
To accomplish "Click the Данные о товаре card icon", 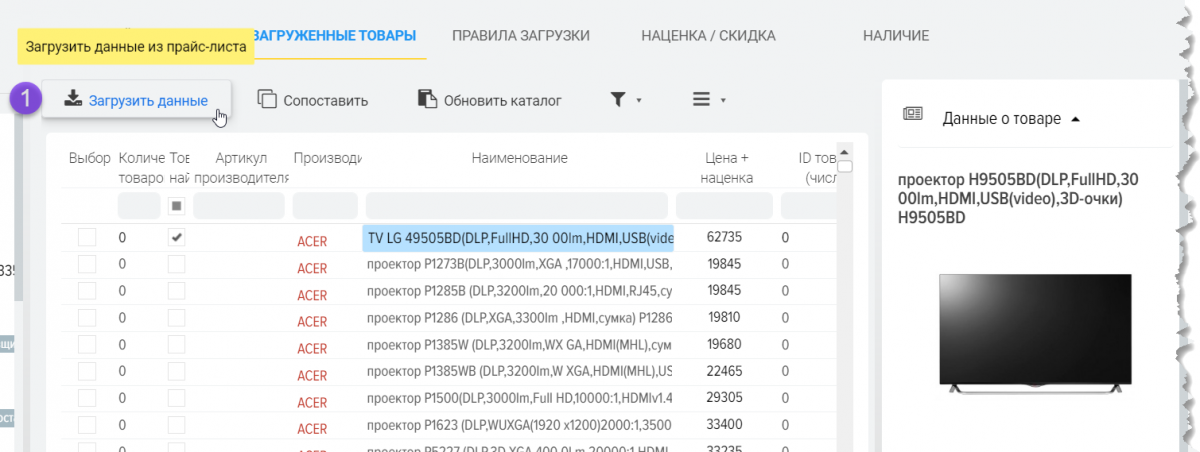I will (912, 115).
